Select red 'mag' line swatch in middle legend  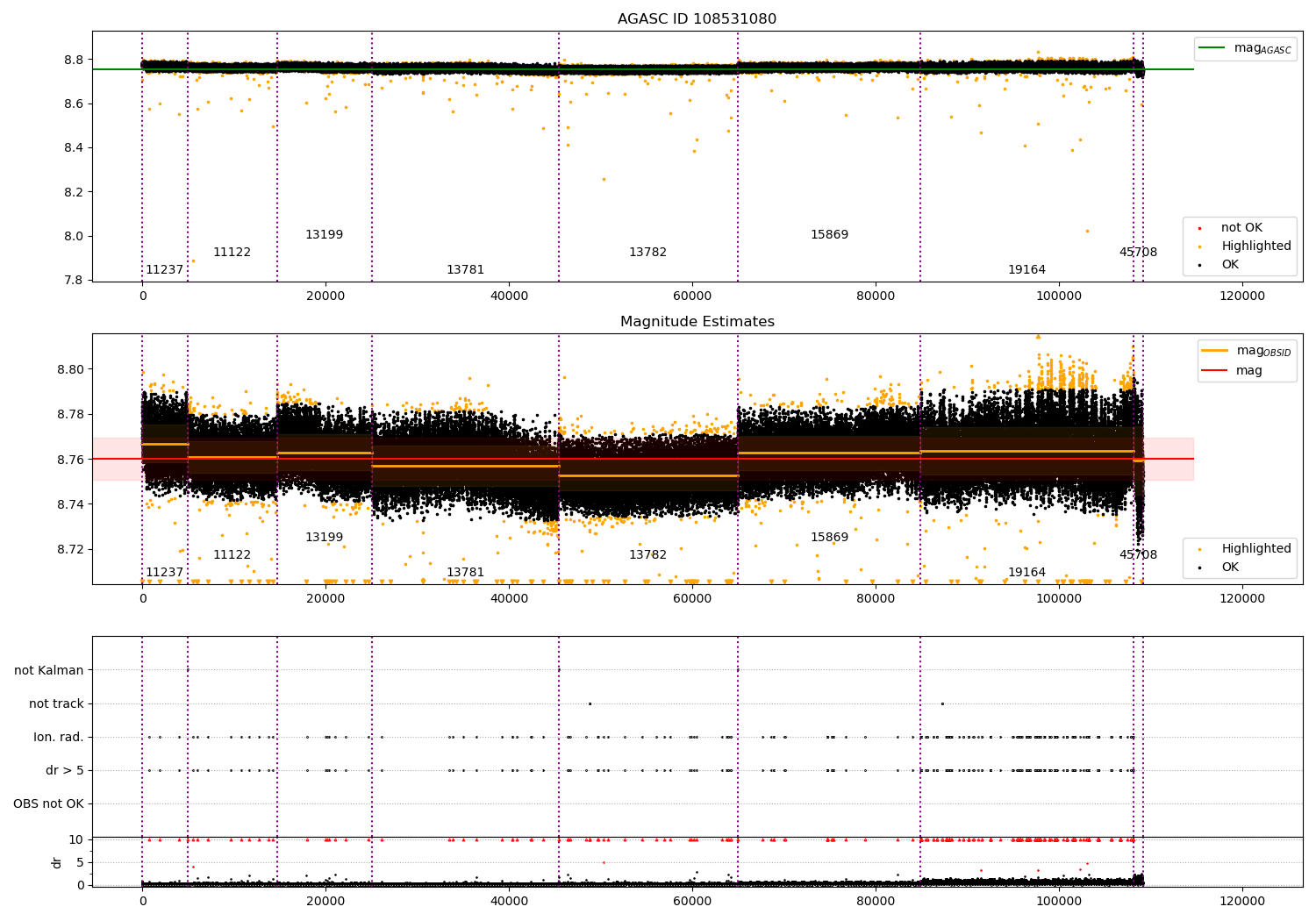pyautogui.click(x=1214, y=371)
